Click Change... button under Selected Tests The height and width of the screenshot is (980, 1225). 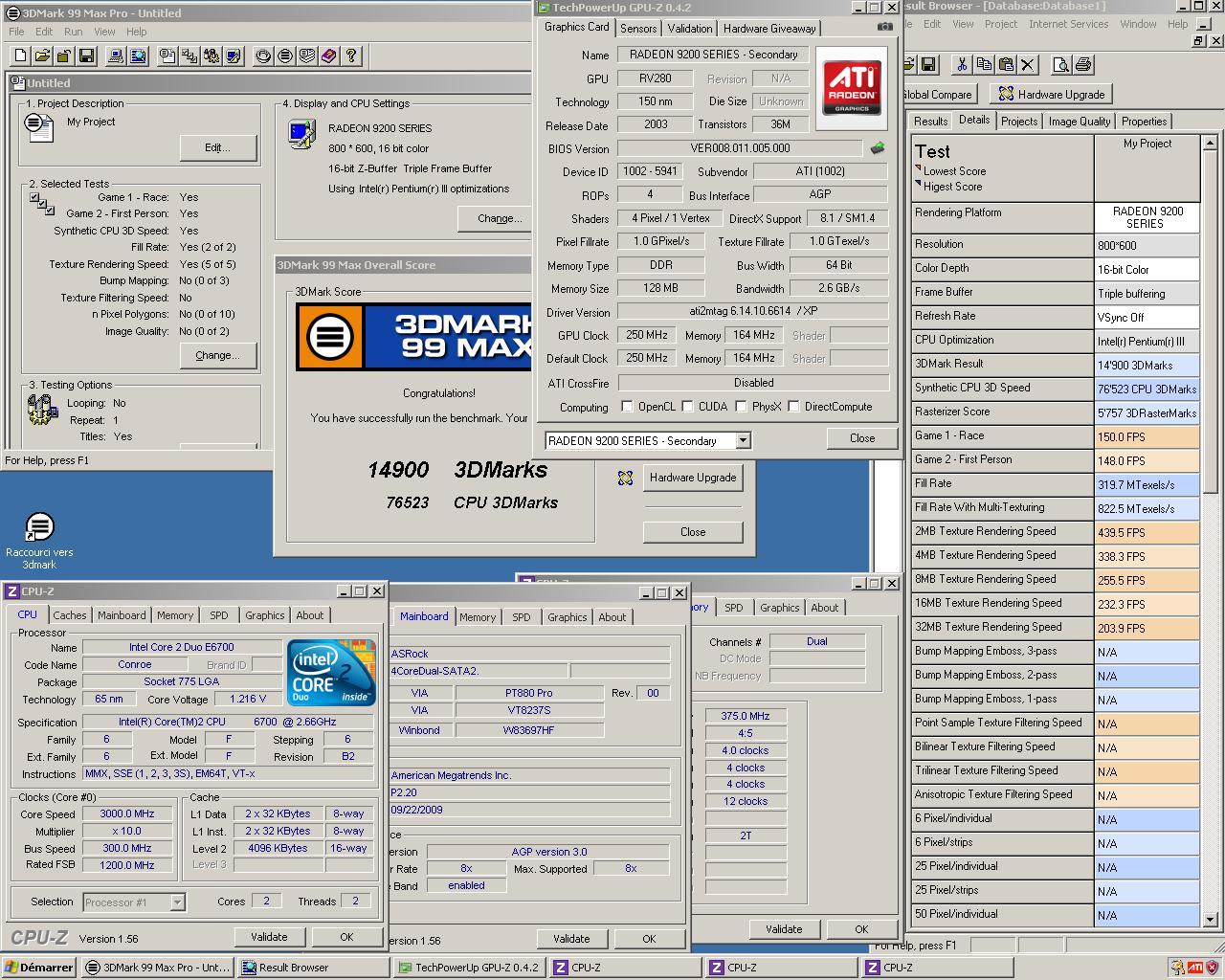click(217, 355)
